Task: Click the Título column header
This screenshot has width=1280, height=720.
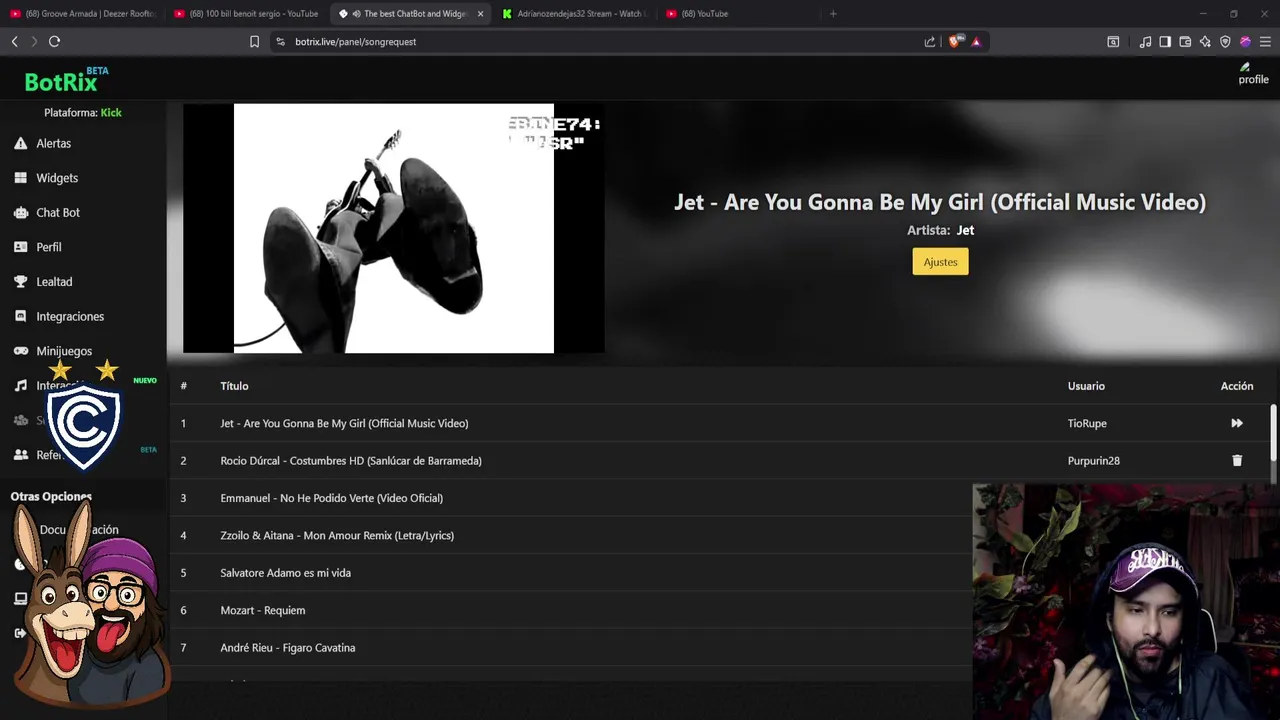Action: tap(234, 386)
